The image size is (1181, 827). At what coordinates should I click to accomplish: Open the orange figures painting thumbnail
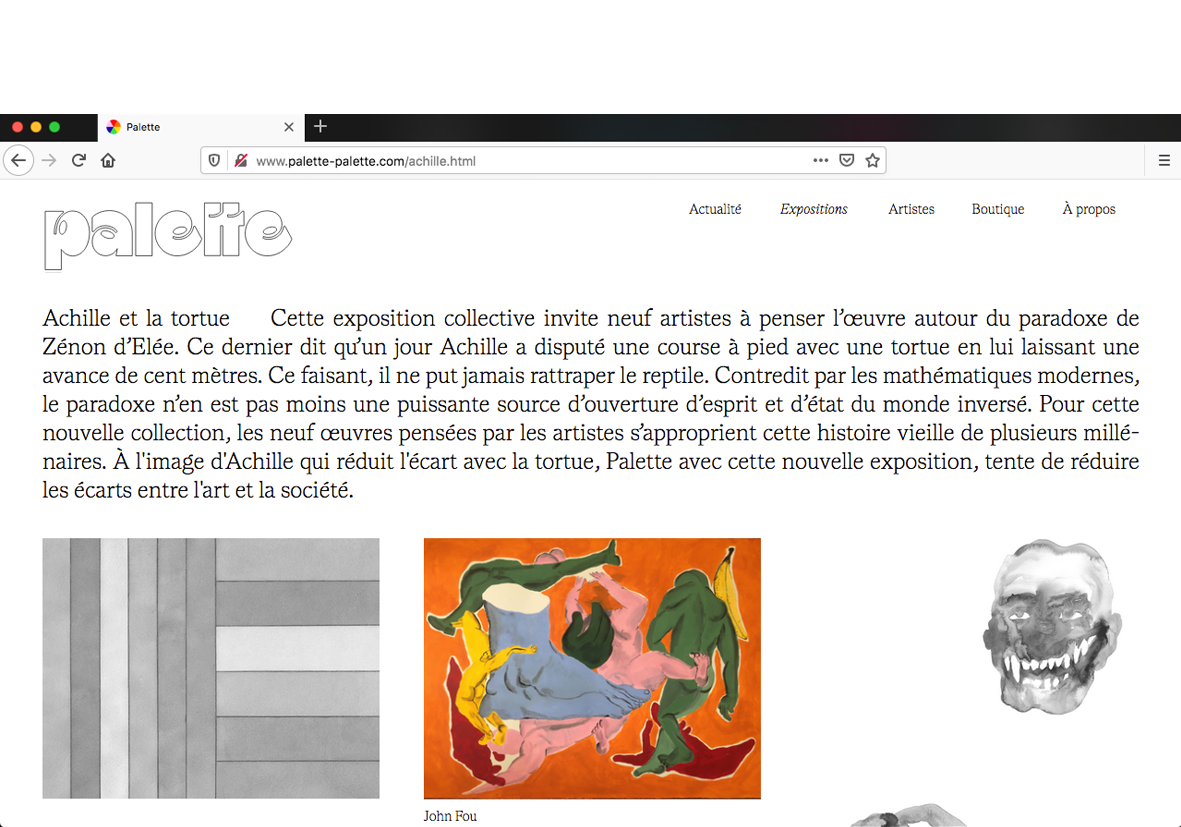pyautogui.click(x=592, y=668)
